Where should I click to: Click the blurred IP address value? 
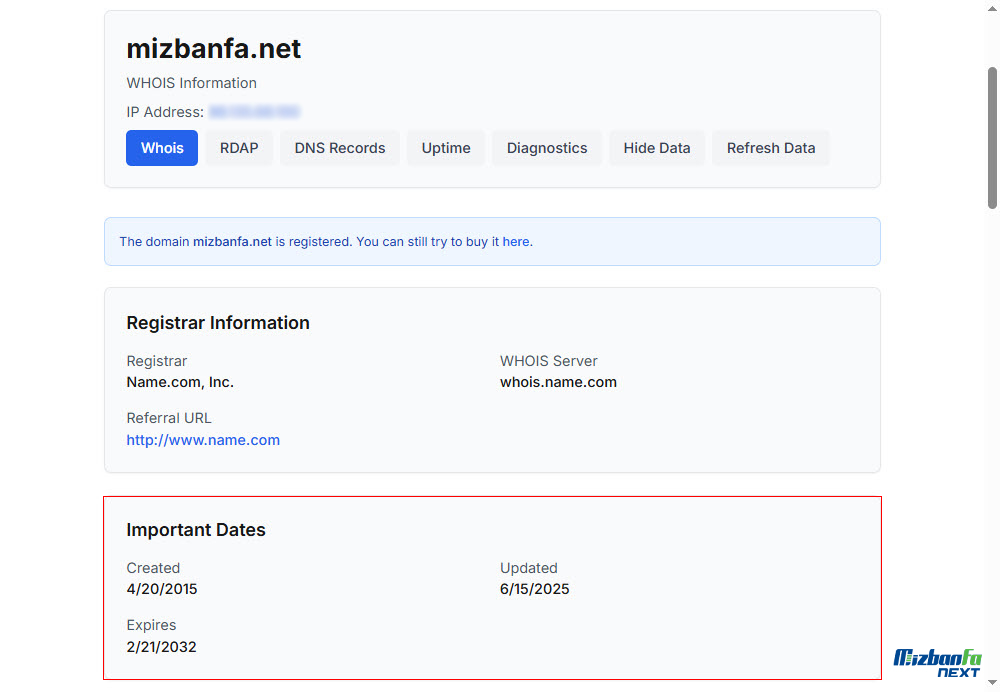coord(254,112)
